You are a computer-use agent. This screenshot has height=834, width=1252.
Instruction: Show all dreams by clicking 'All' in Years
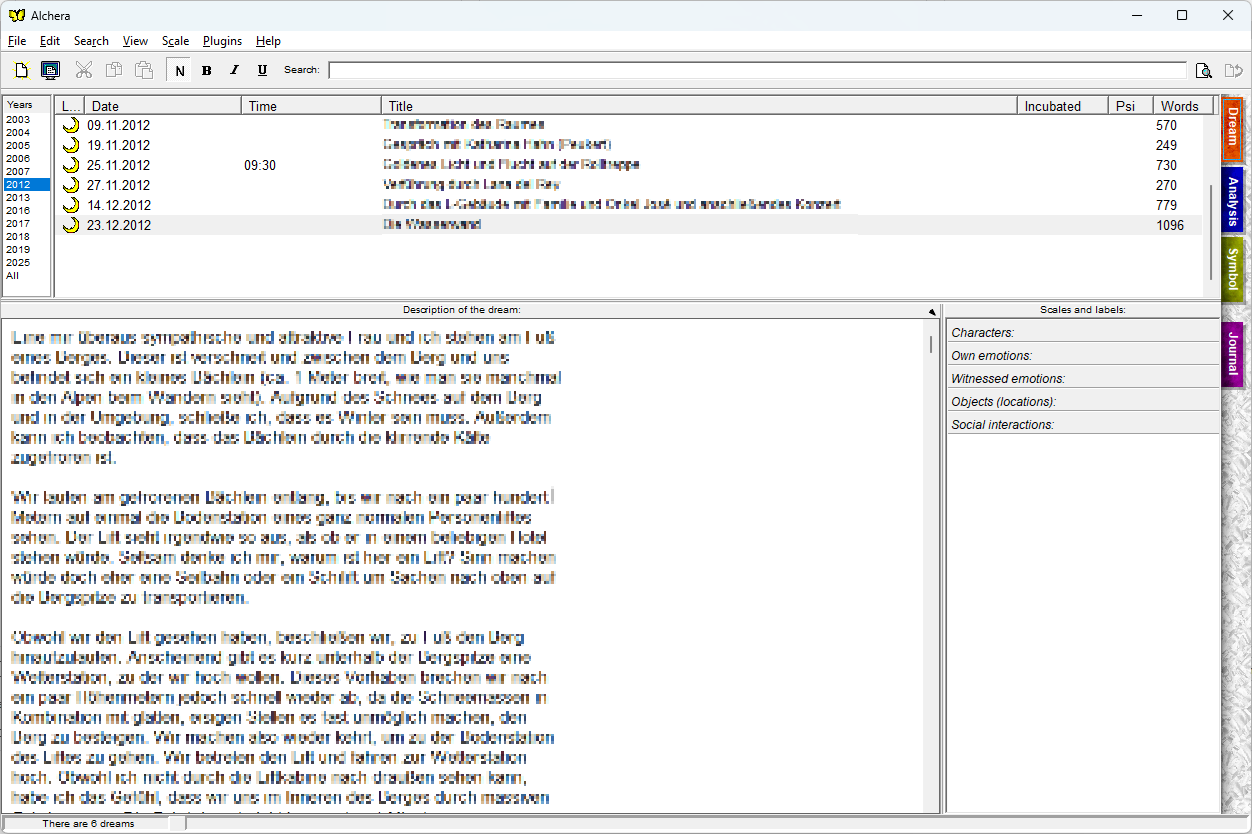click(16, 275)
